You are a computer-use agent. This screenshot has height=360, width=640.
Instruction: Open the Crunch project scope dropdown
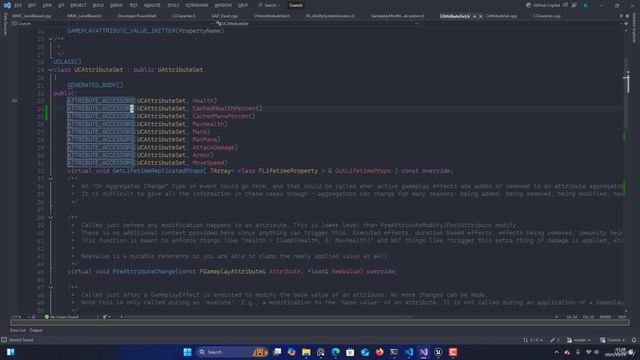pyautogui.click(x=112, y=24)
